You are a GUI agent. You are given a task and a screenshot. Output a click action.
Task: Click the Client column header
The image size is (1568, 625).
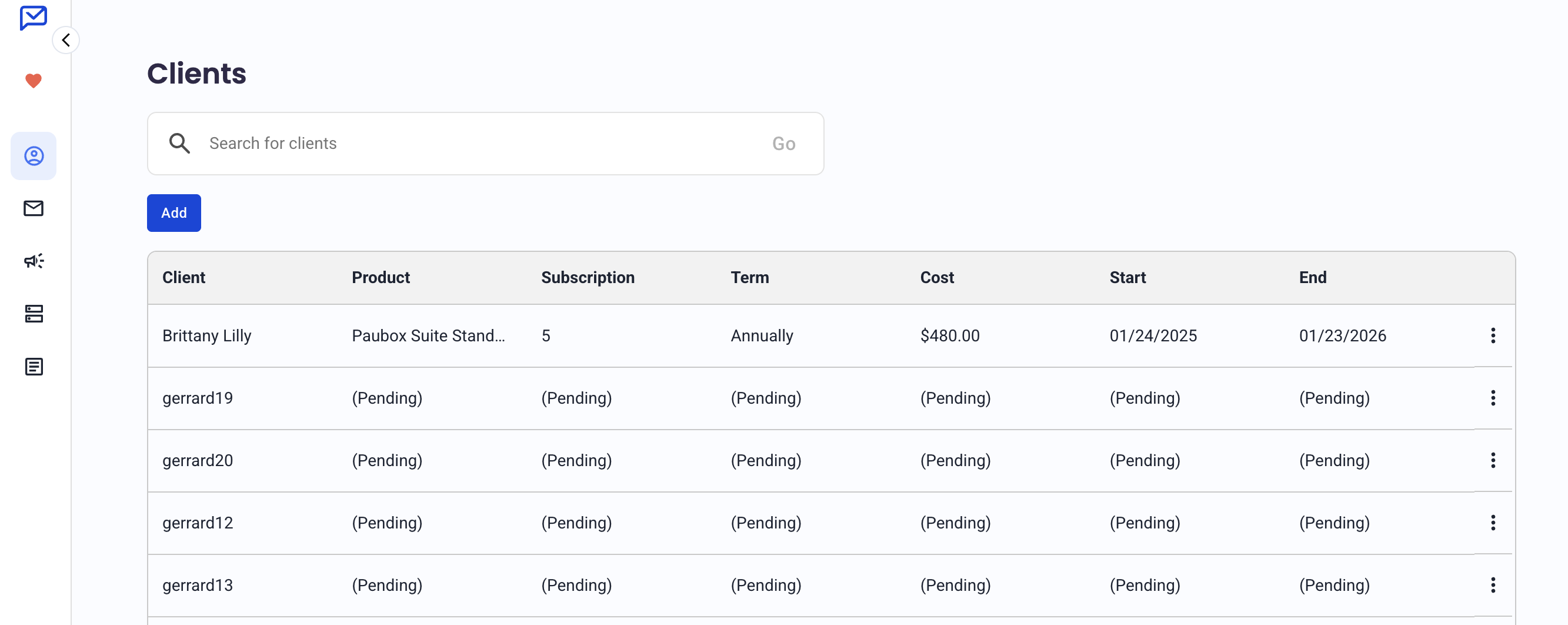[x=184, y=278]
